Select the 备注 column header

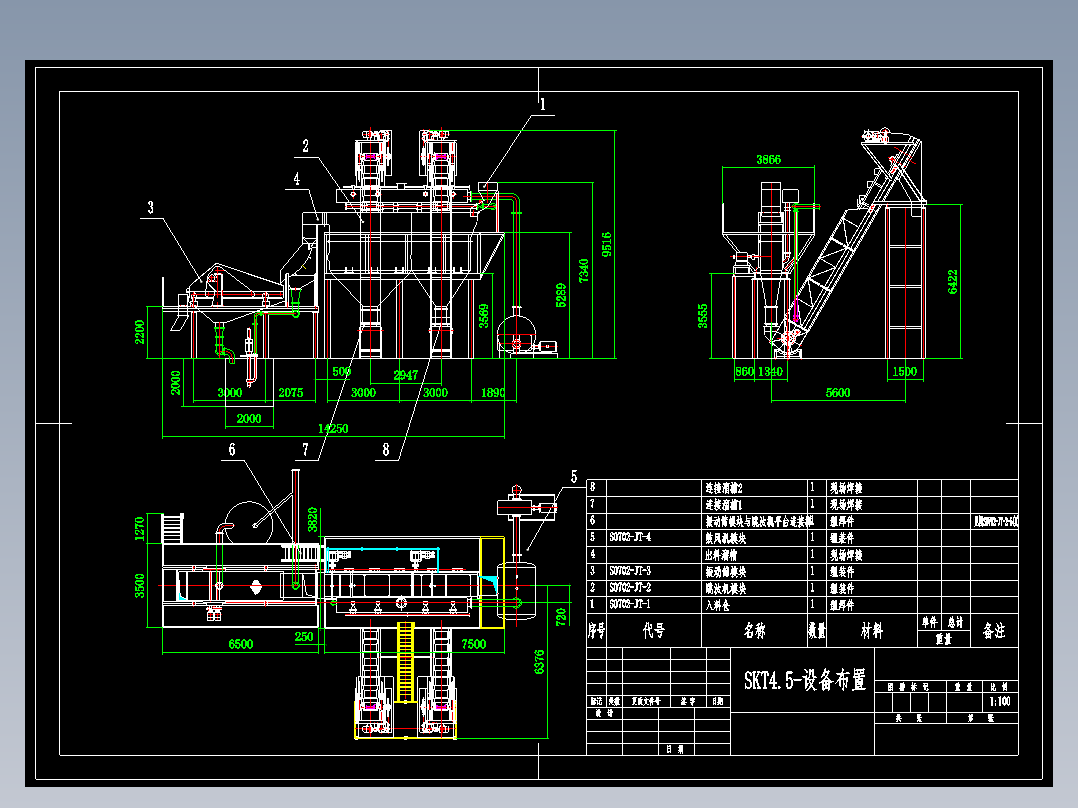[x=994, y=631]
